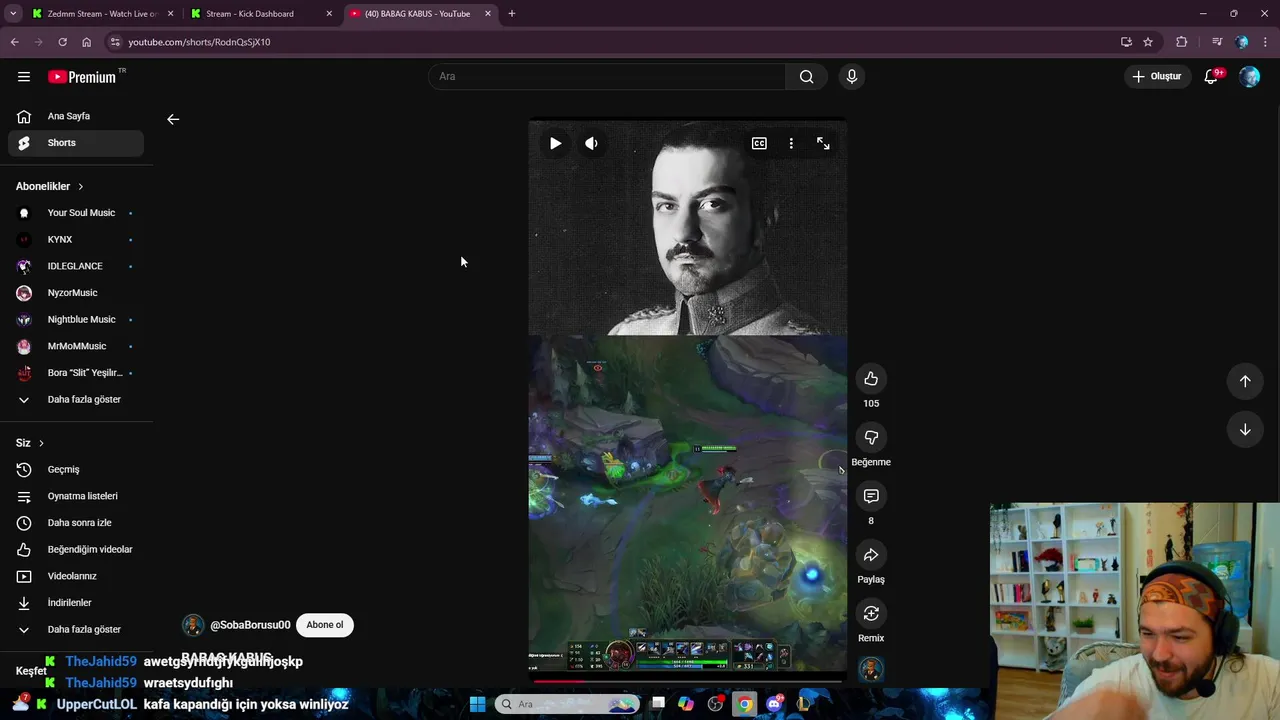Enter fullscreen on the Short

tap(823, 143)
